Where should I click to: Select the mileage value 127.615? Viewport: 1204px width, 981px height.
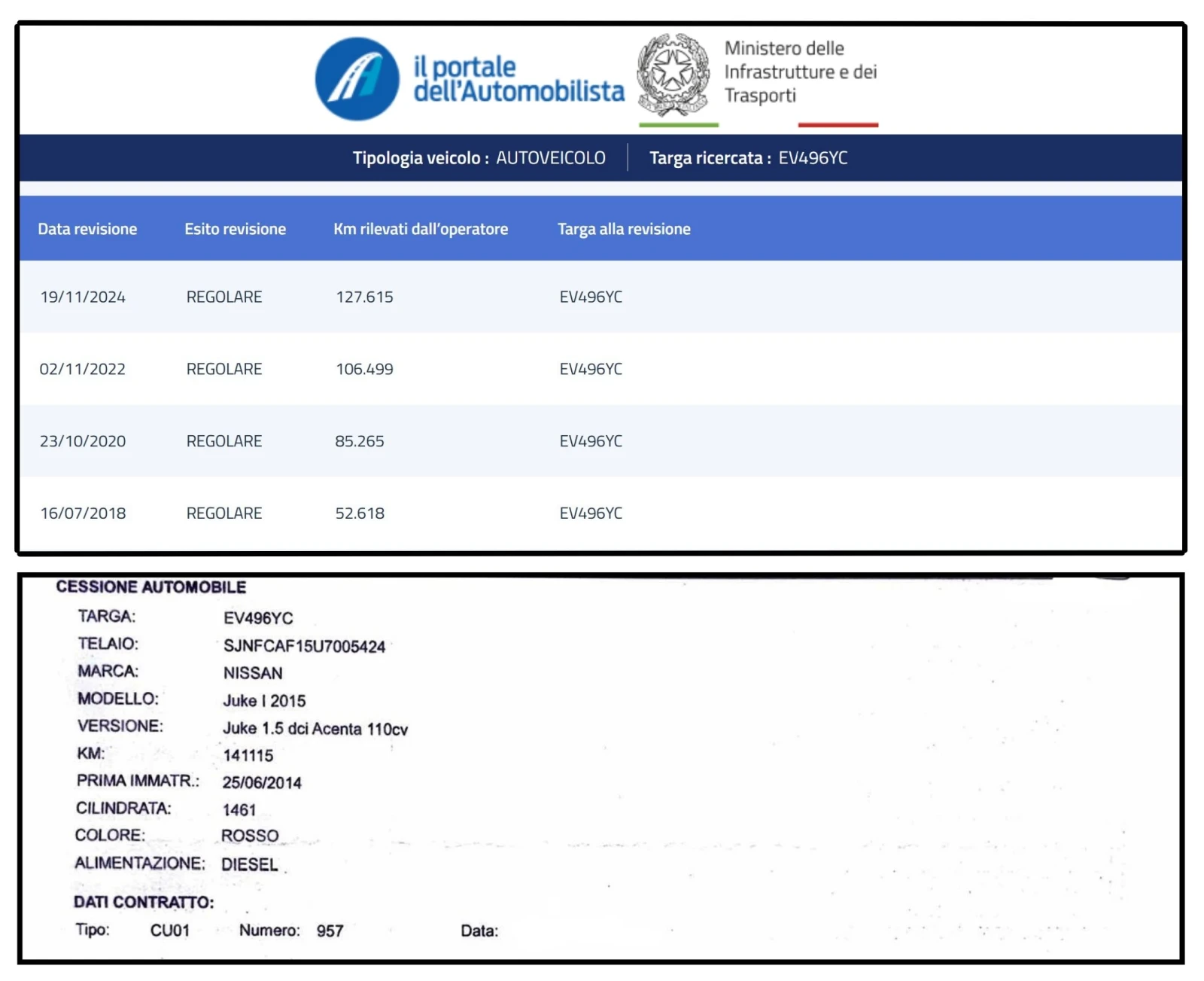point(364,297)
